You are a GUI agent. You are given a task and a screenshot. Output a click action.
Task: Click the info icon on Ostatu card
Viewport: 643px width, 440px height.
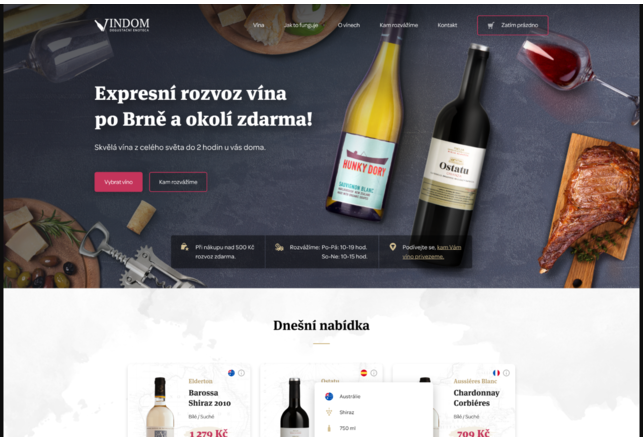point(374,373)
